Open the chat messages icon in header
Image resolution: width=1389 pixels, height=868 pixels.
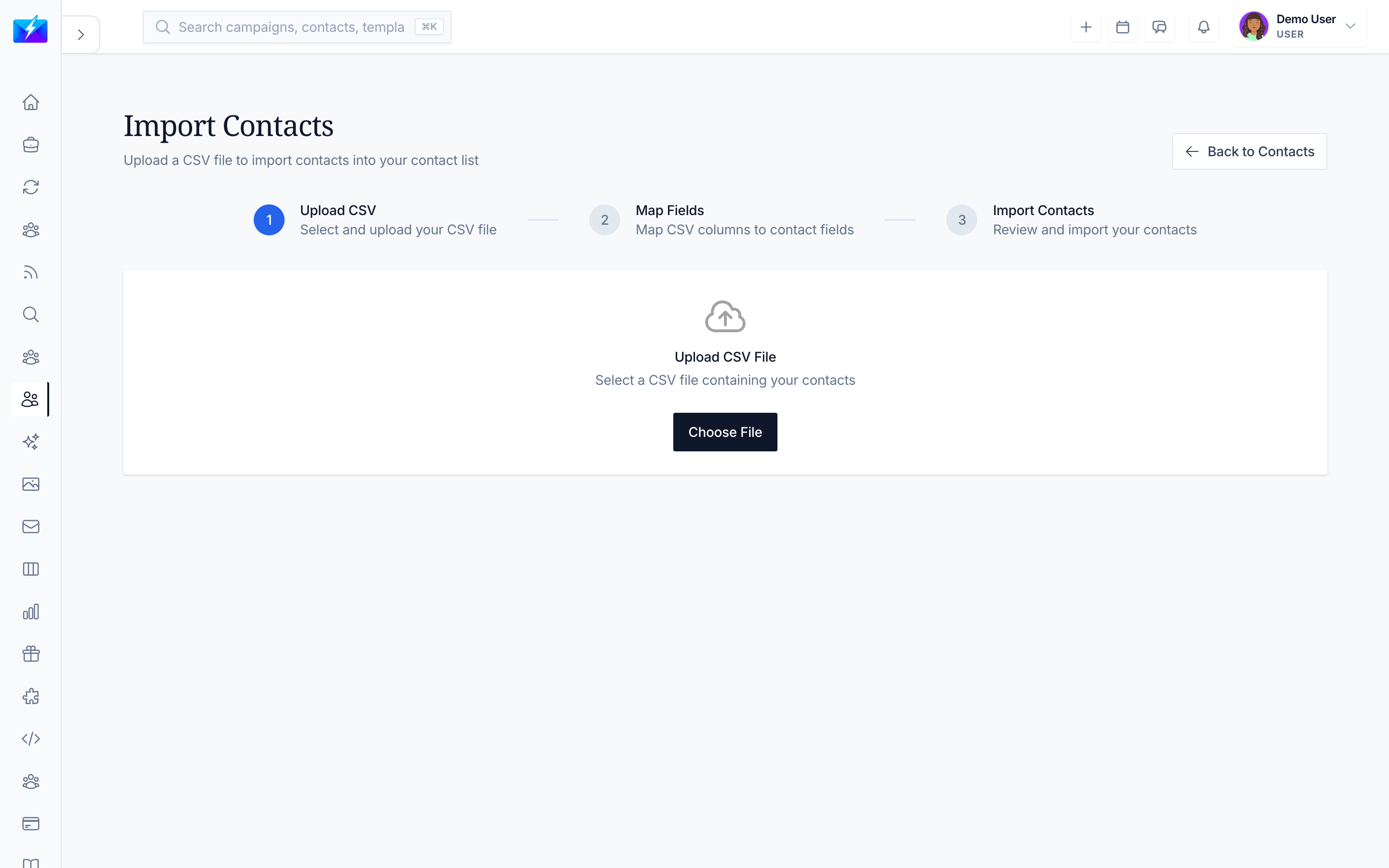pyautogui.click(x=1159, y=27)
